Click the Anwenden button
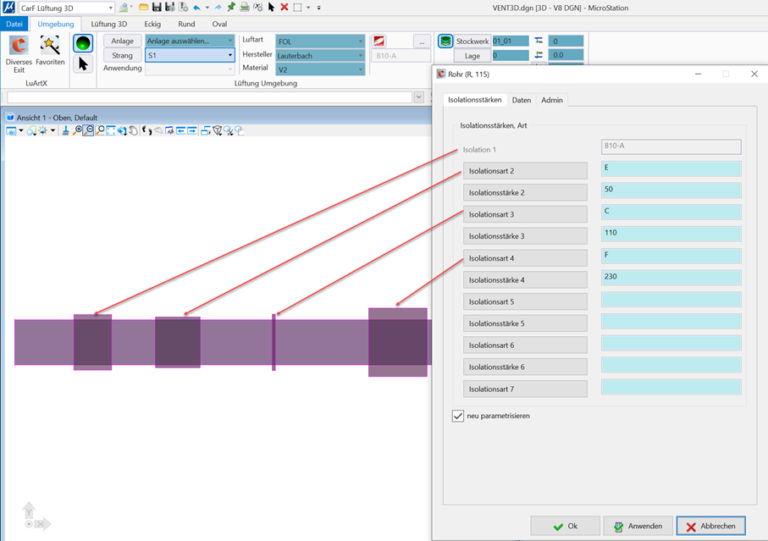Image resolution: width=768 pixels, height=541 pixels. (638, 526)
